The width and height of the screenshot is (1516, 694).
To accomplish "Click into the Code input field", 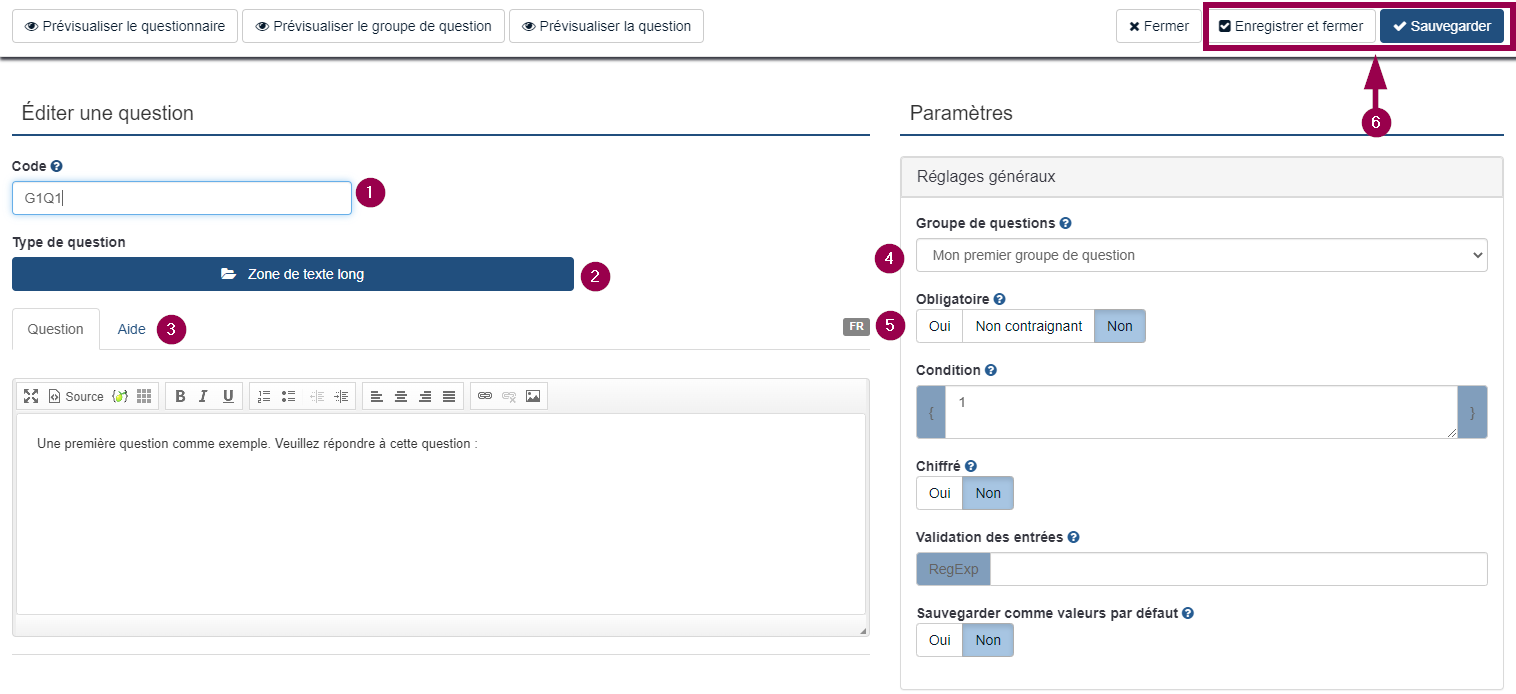I will (182, 198).
